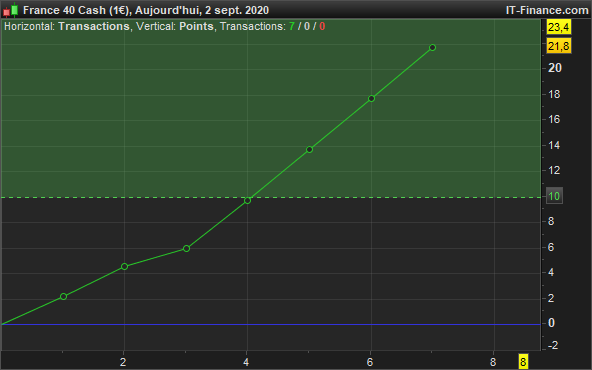Click the Horizontal: Transactions setting
This screenshot has width=592, height=370.
67,26
